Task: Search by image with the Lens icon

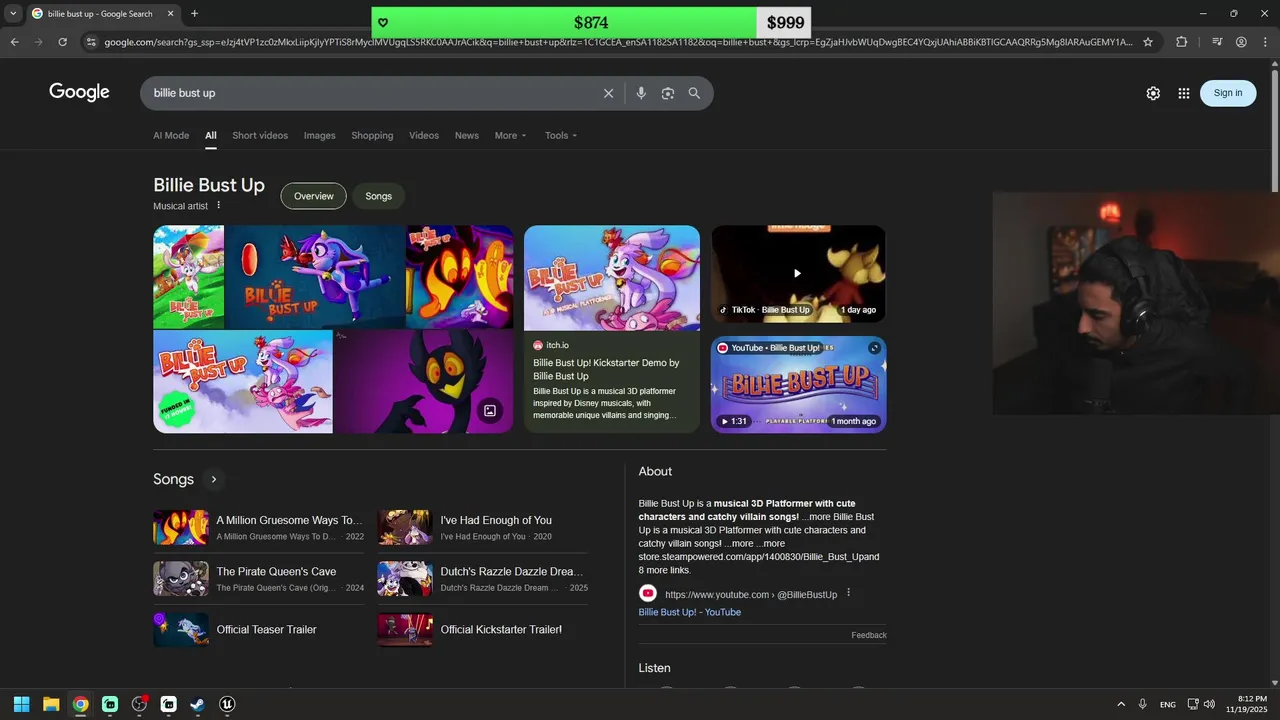Action: pyautogui.click(x=668, y=93)
